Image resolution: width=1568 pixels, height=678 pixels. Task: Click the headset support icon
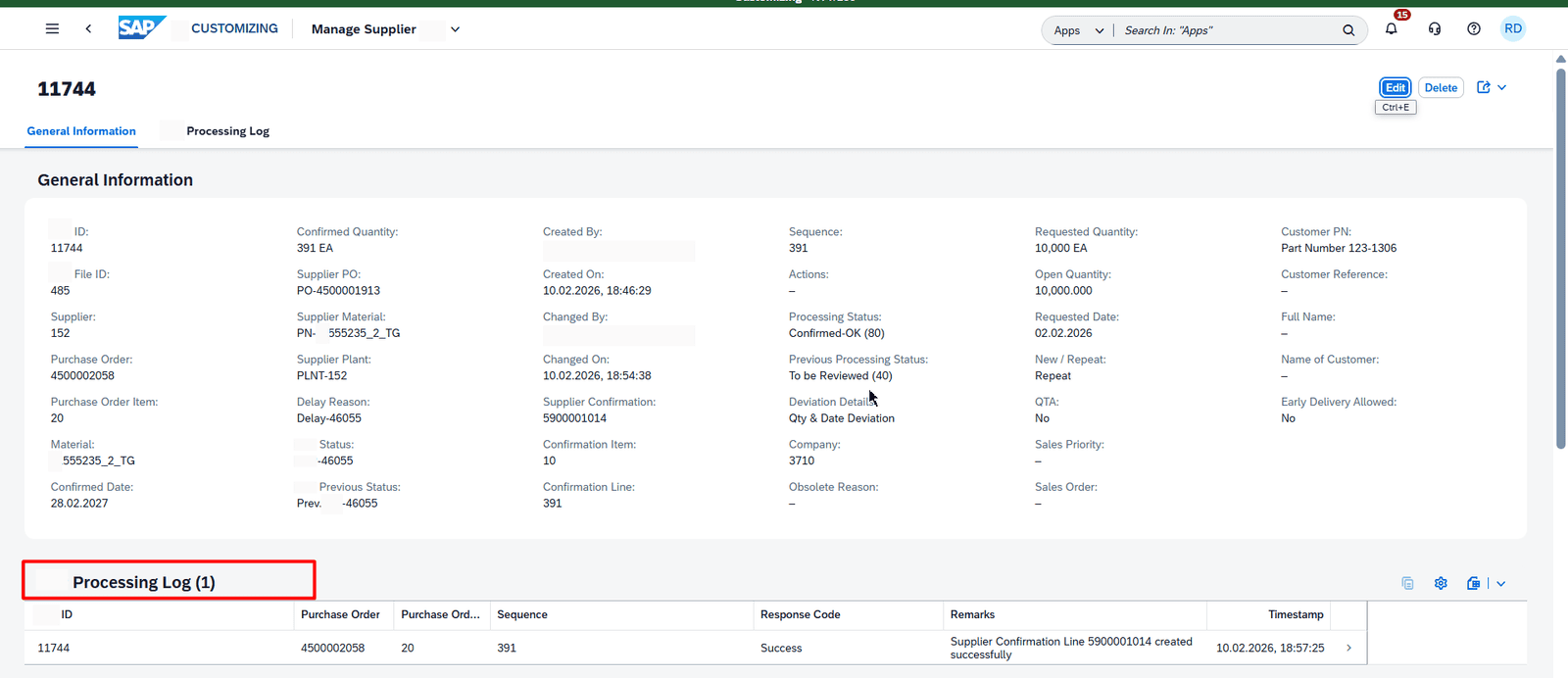pyautogui.click(x=1435, y=29)
